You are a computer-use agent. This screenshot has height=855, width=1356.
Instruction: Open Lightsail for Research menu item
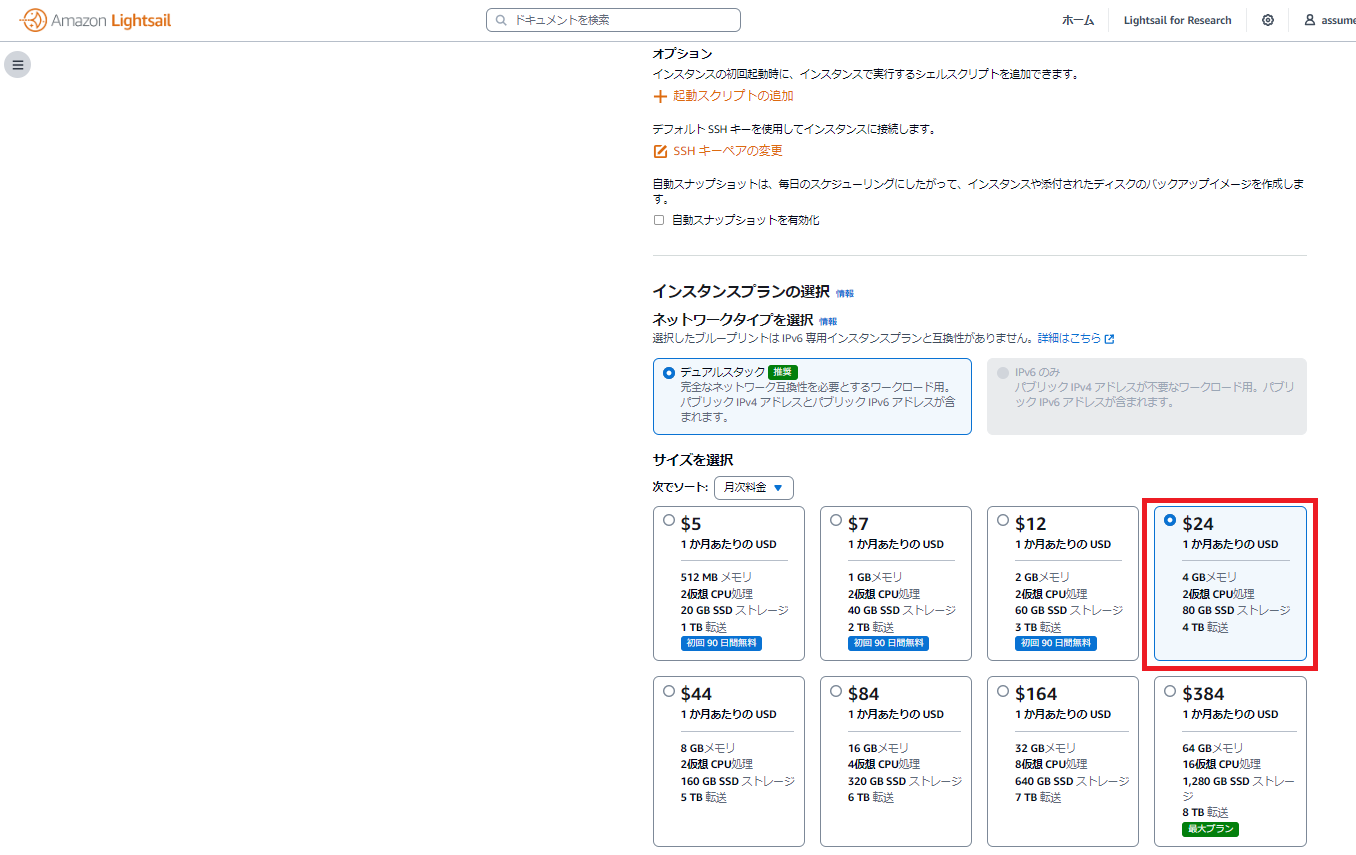[x=1177, y=20]
